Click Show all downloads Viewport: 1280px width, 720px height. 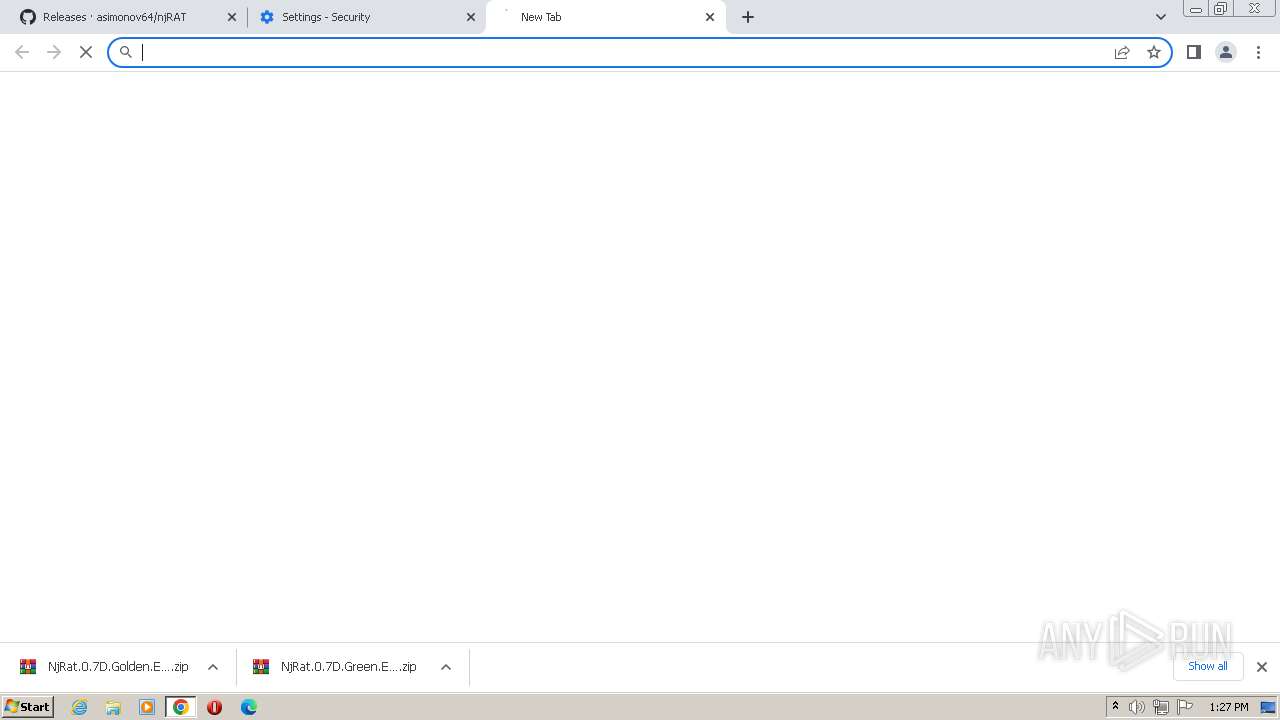pos(1208,666)
